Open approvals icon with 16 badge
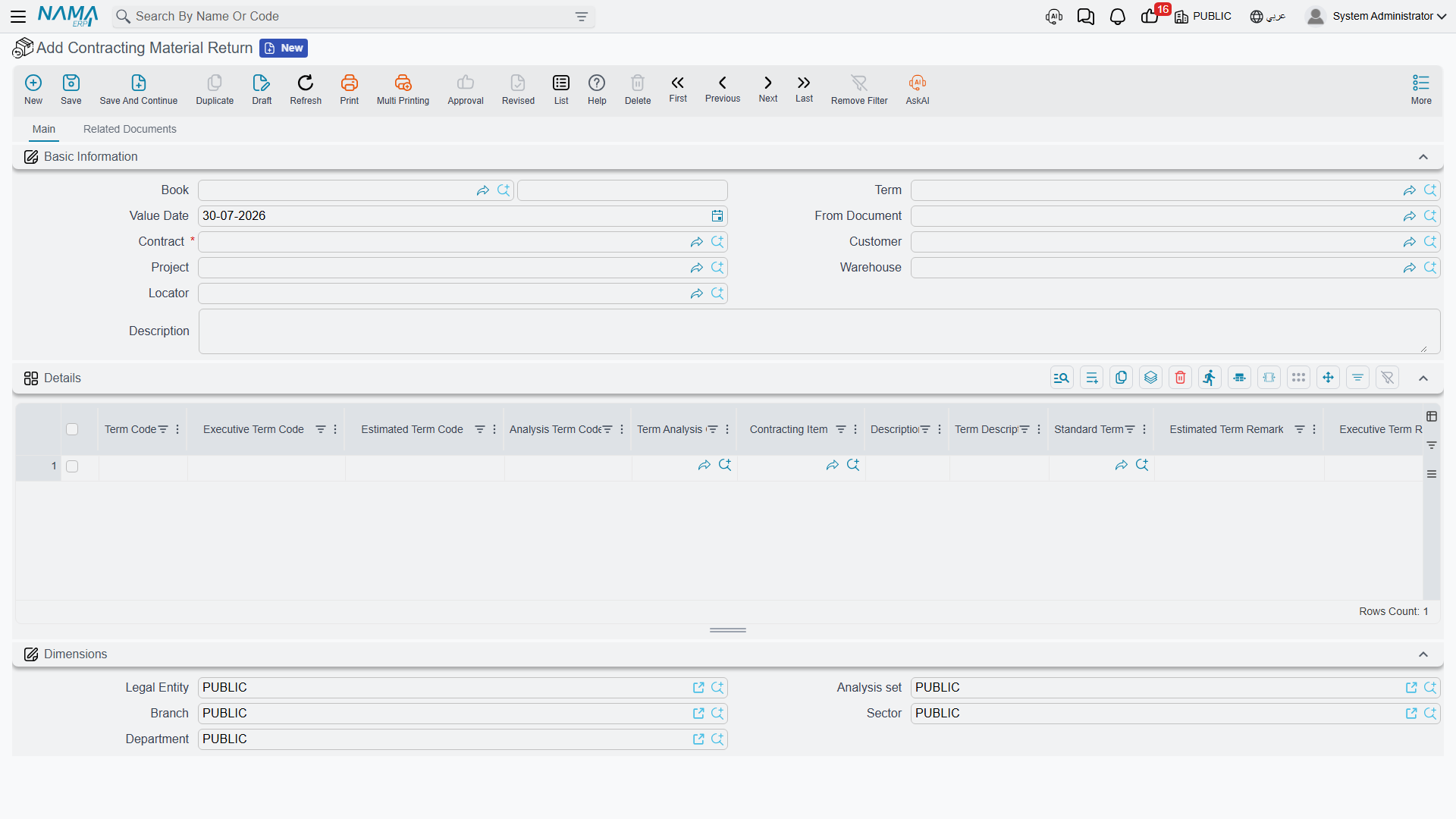The width and height of the screenshot is (1456, 819). point(1151,15)
